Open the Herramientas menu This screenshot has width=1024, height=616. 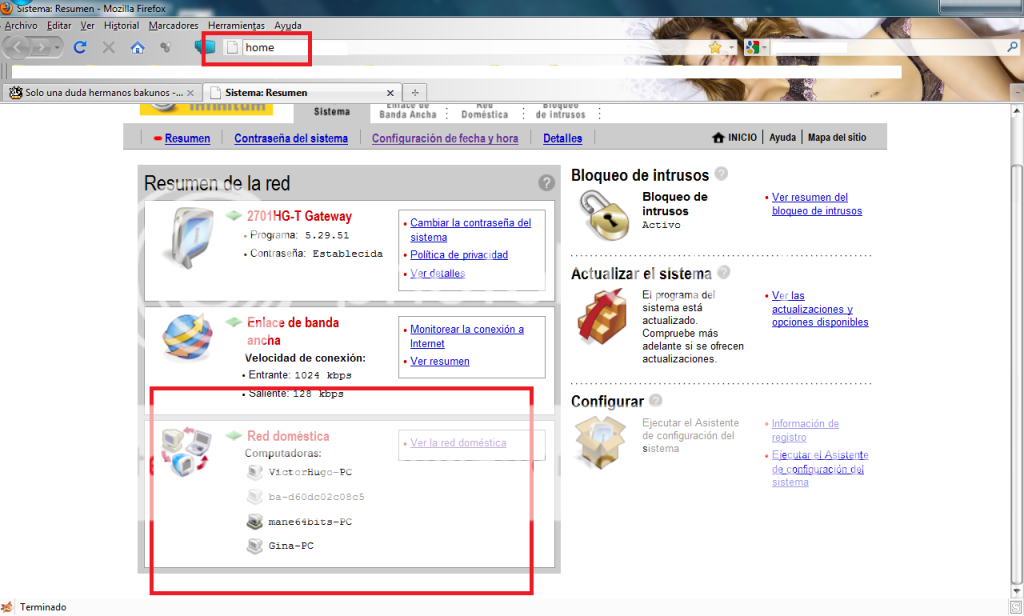coord(236,25)
